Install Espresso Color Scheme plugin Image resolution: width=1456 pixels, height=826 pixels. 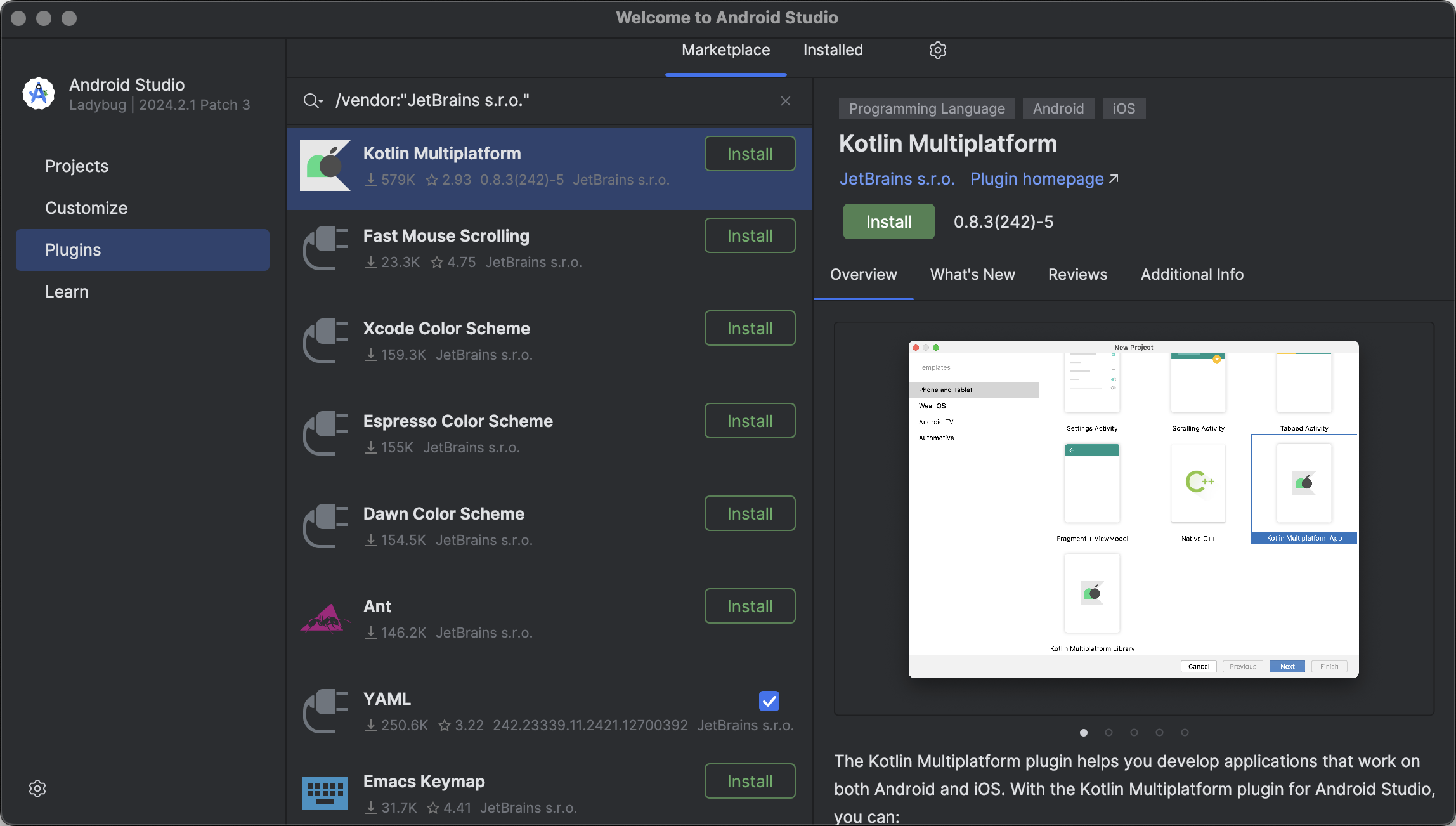click(x=750, y=421)
